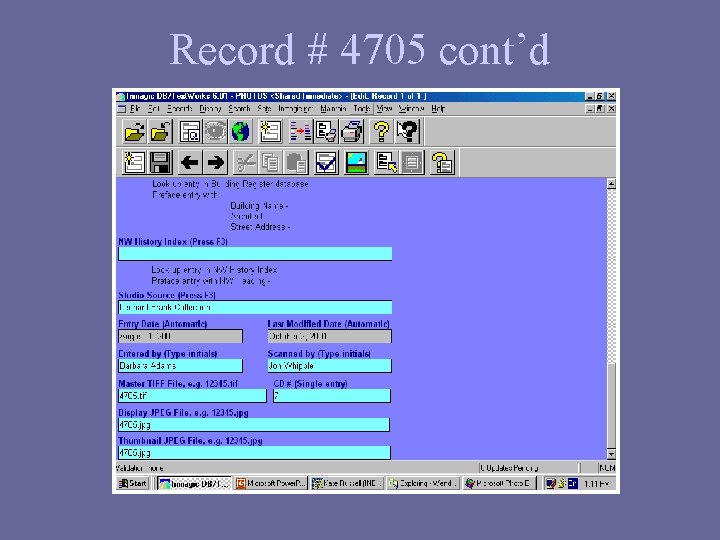
Task: Click the paste clipboard icon
Action: tap(296, 163)
